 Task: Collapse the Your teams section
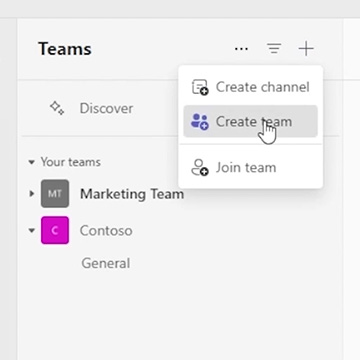32,162
